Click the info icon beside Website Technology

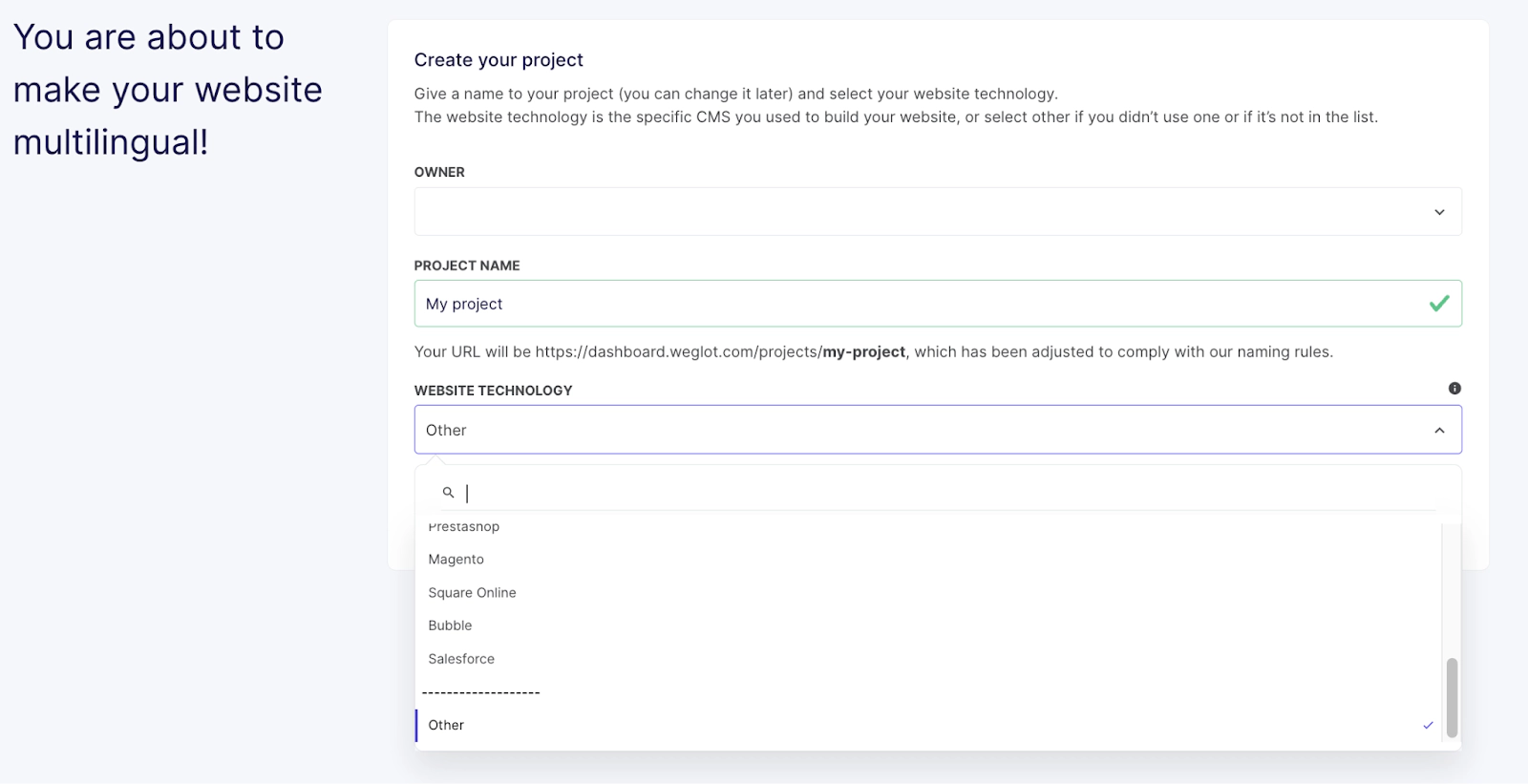point(1454,389)
